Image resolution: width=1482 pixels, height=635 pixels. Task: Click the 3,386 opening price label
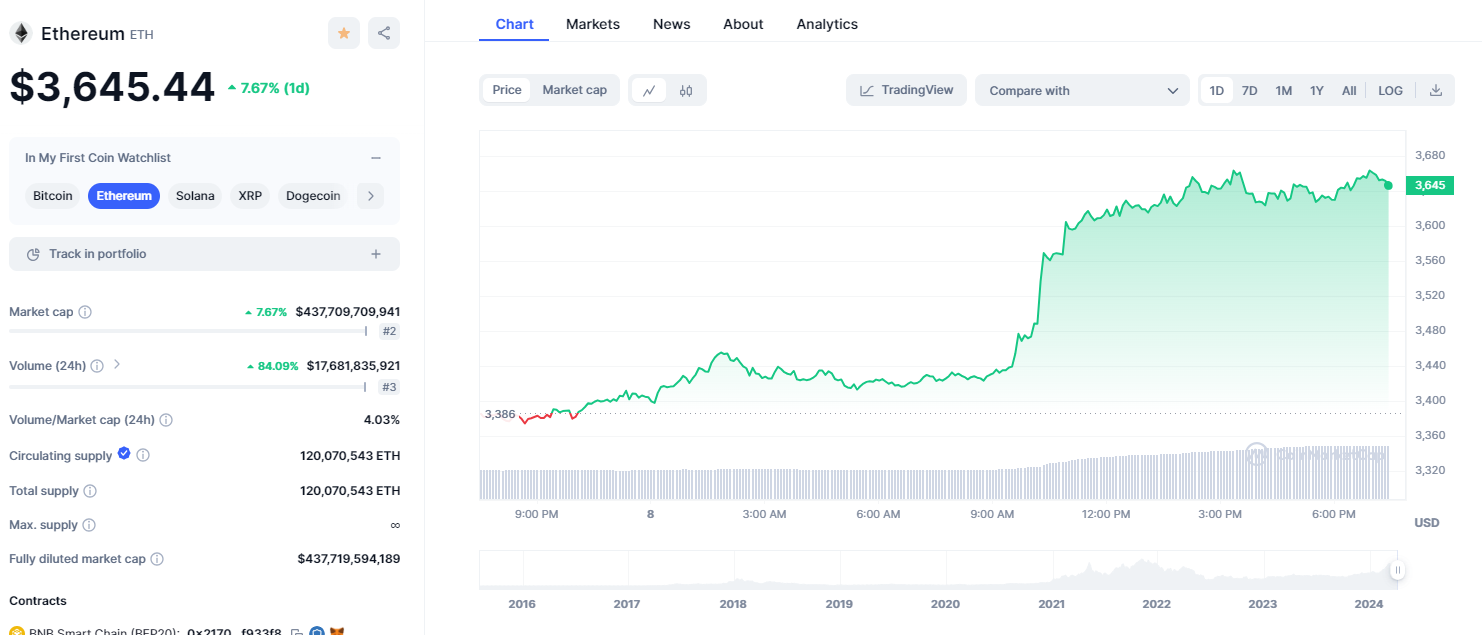click(x=500, y=414)
